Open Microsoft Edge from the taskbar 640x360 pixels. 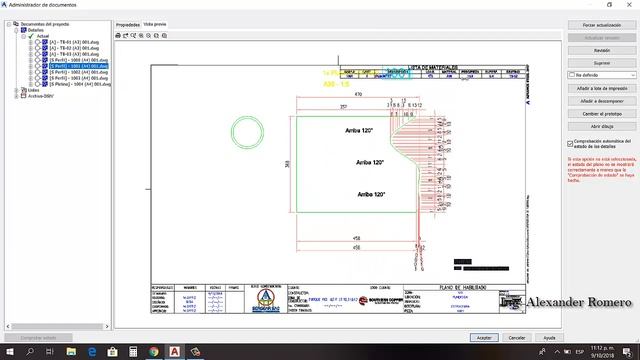tap(92, 351)
